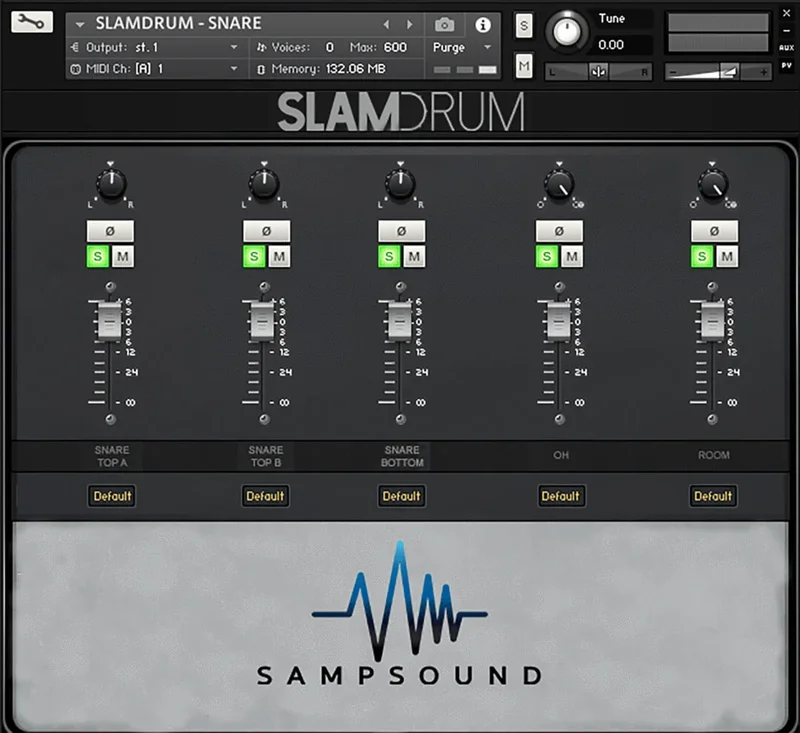This screenshot has height=733, width=800.
Task: Invert phase on Snare Top B
Action: coord(266,231)
